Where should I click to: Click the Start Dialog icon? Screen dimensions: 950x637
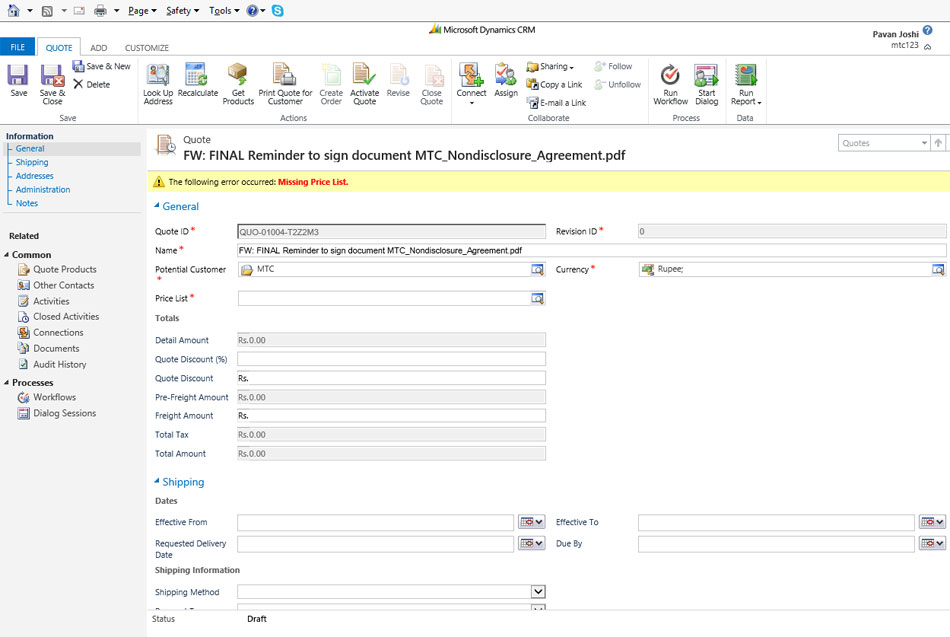(x=706, y=77)
